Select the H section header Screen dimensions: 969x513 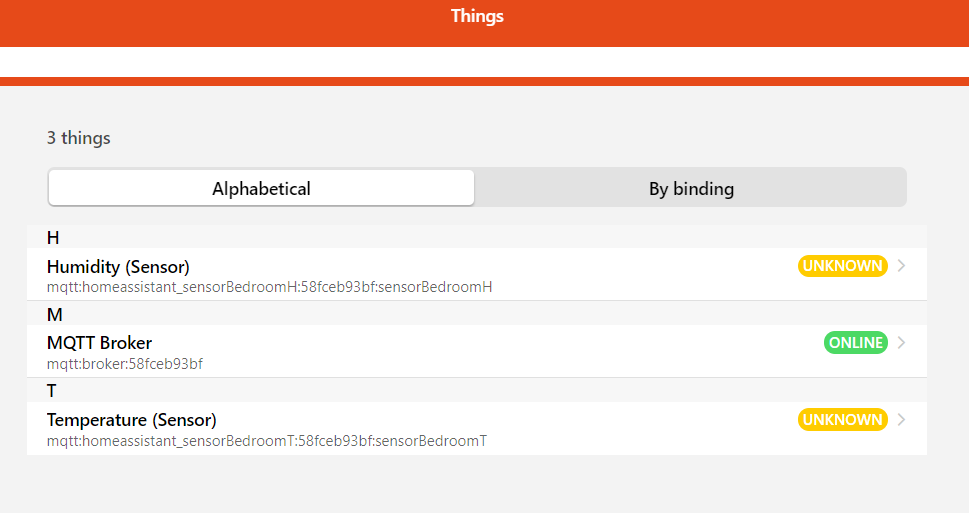point(53,238)
